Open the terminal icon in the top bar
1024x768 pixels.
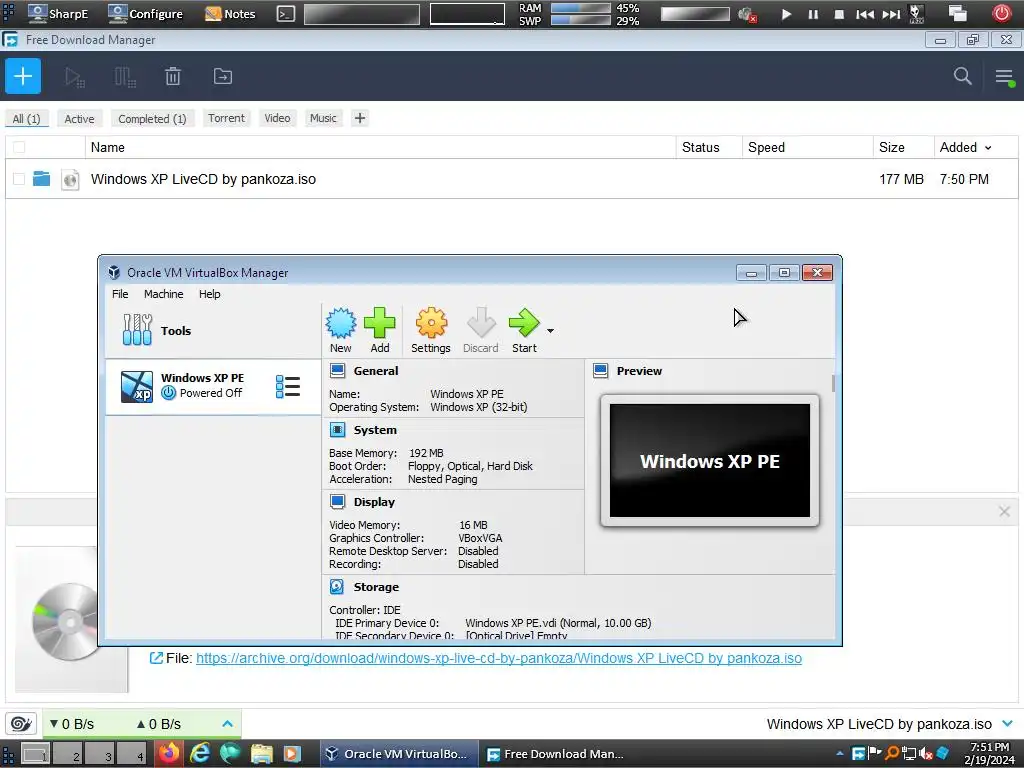point(285,14)
